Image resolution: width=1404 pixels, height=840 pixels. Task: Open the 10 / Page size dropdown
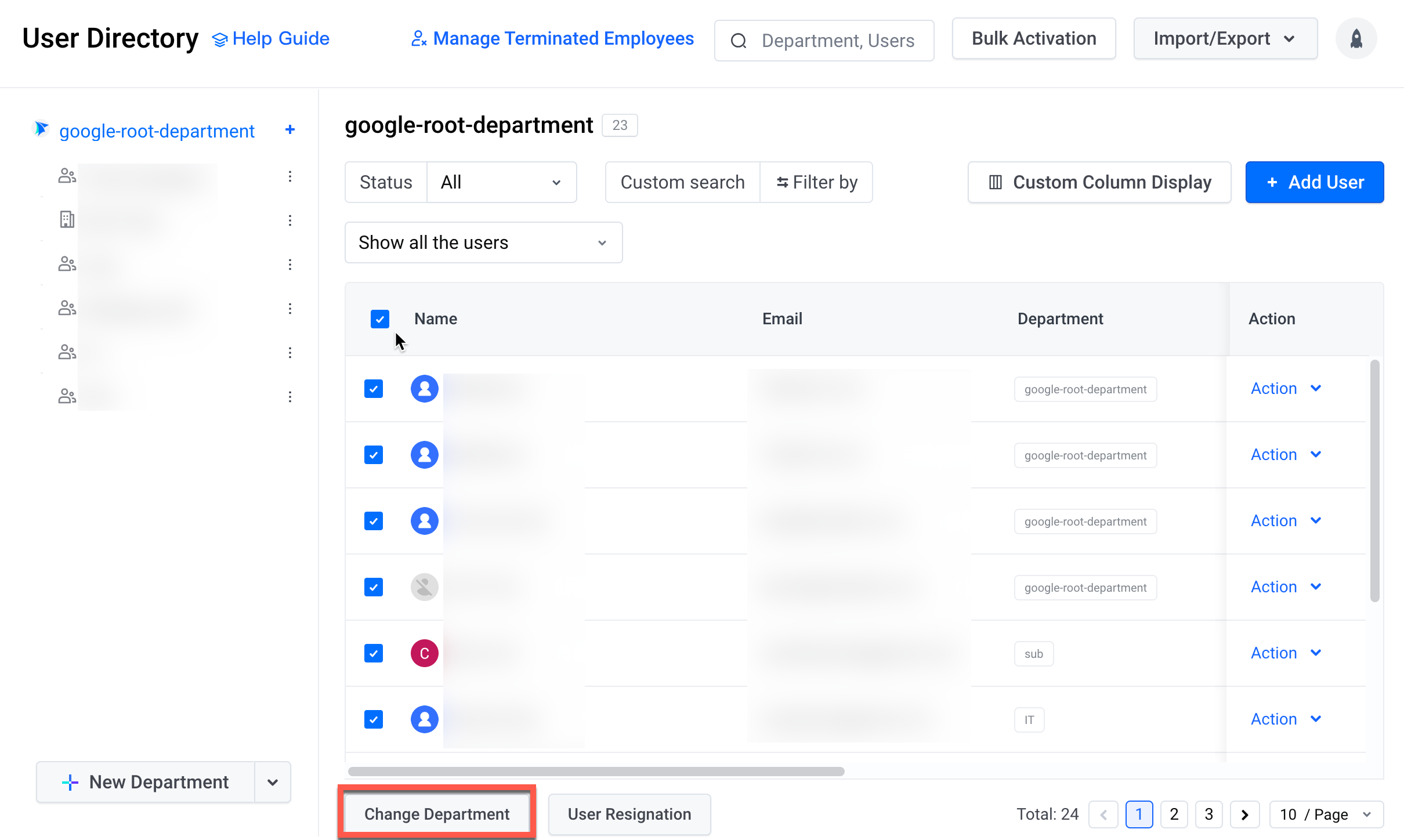(1326, 814)
